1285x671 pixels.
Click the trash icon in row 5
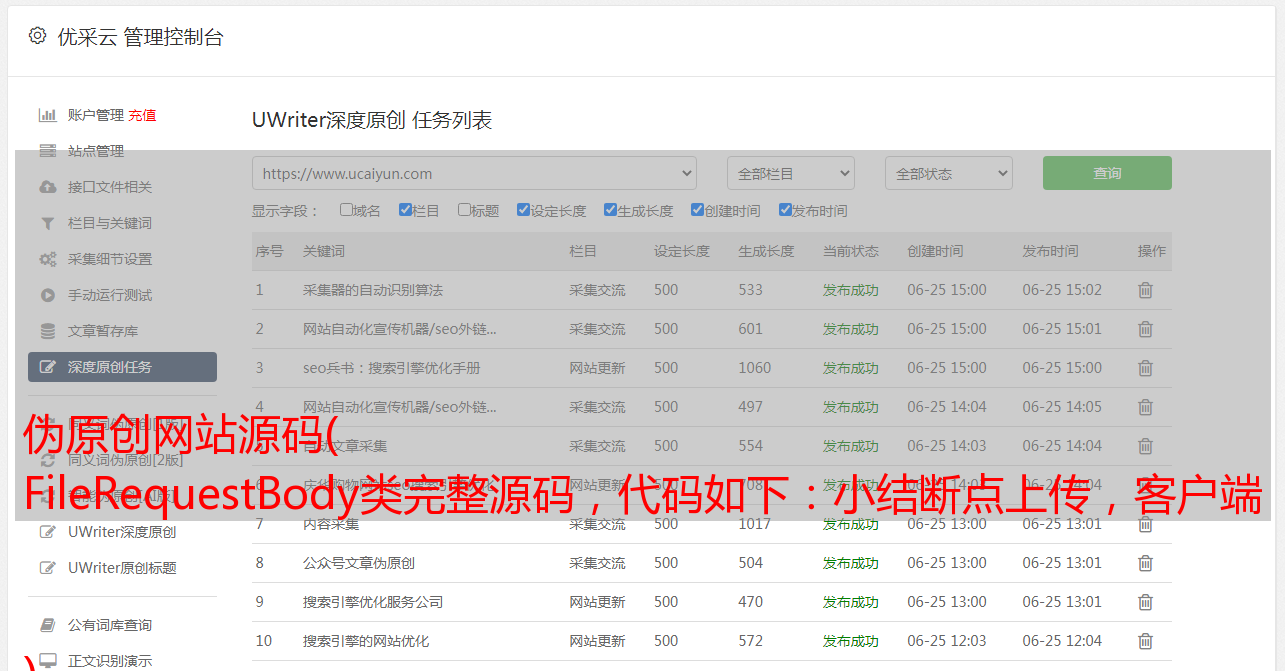(x=1145, y=446)
